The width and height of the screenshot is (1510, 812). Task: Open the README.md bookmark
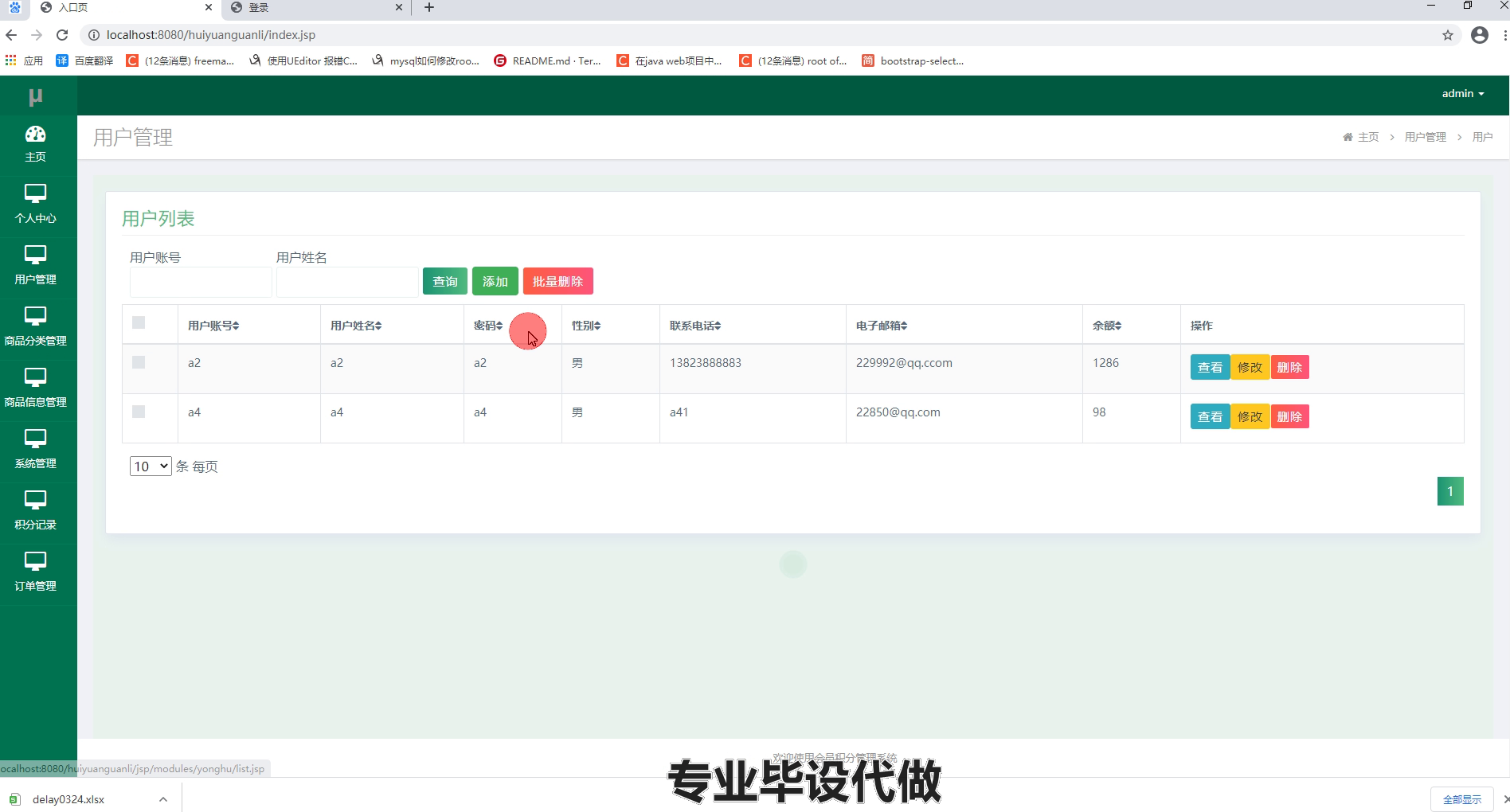pos(547,61)
